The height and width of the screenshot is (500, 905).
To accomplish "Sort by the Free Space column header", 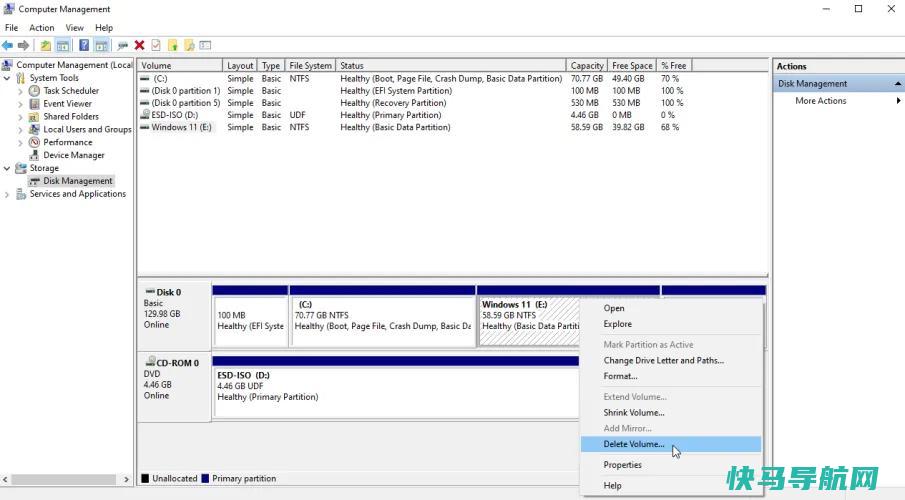I will [x=632, y=65].
